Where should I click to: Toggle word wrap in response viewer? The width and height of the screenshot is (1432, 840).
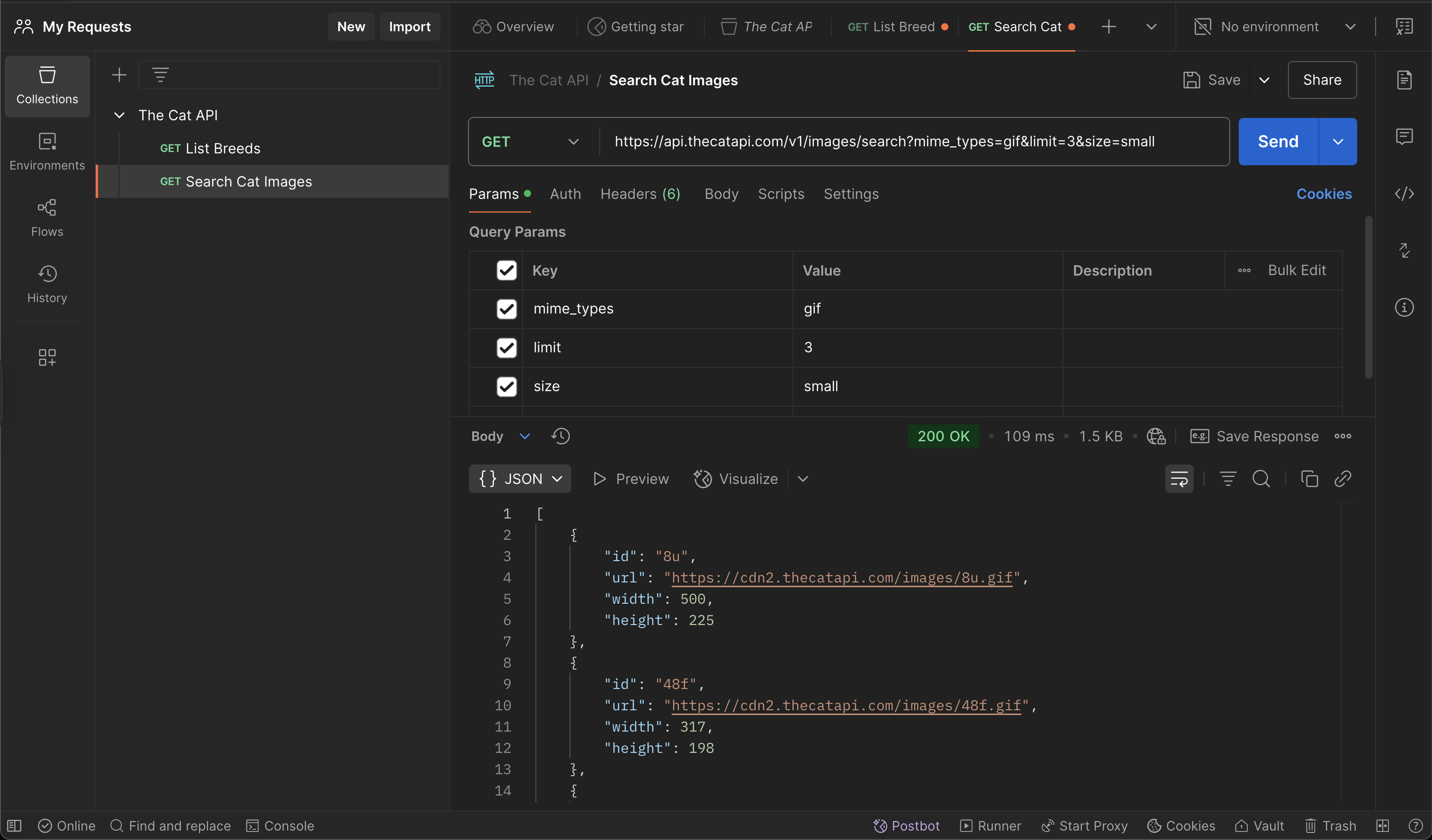coord(1179,479)
